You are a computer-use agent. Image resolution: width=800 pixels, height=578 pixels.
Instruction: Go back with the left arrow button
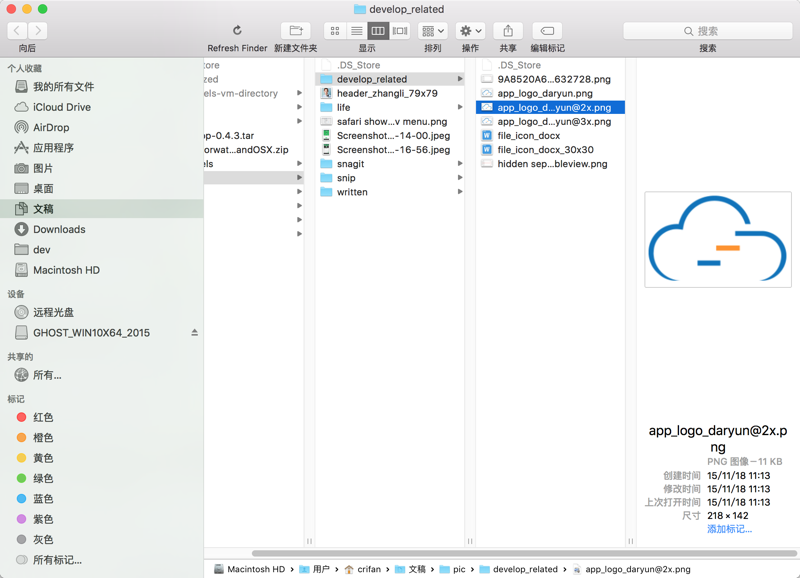pos(17,31)
